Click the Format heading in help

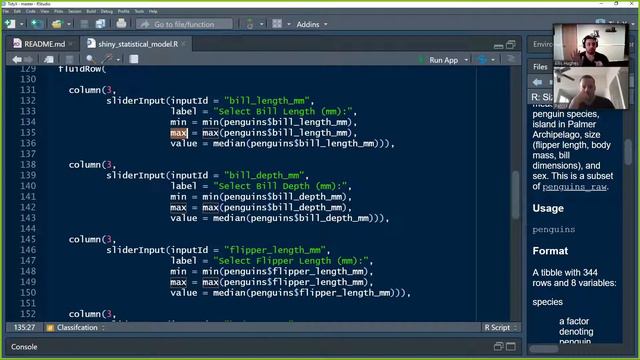point(550,251)
